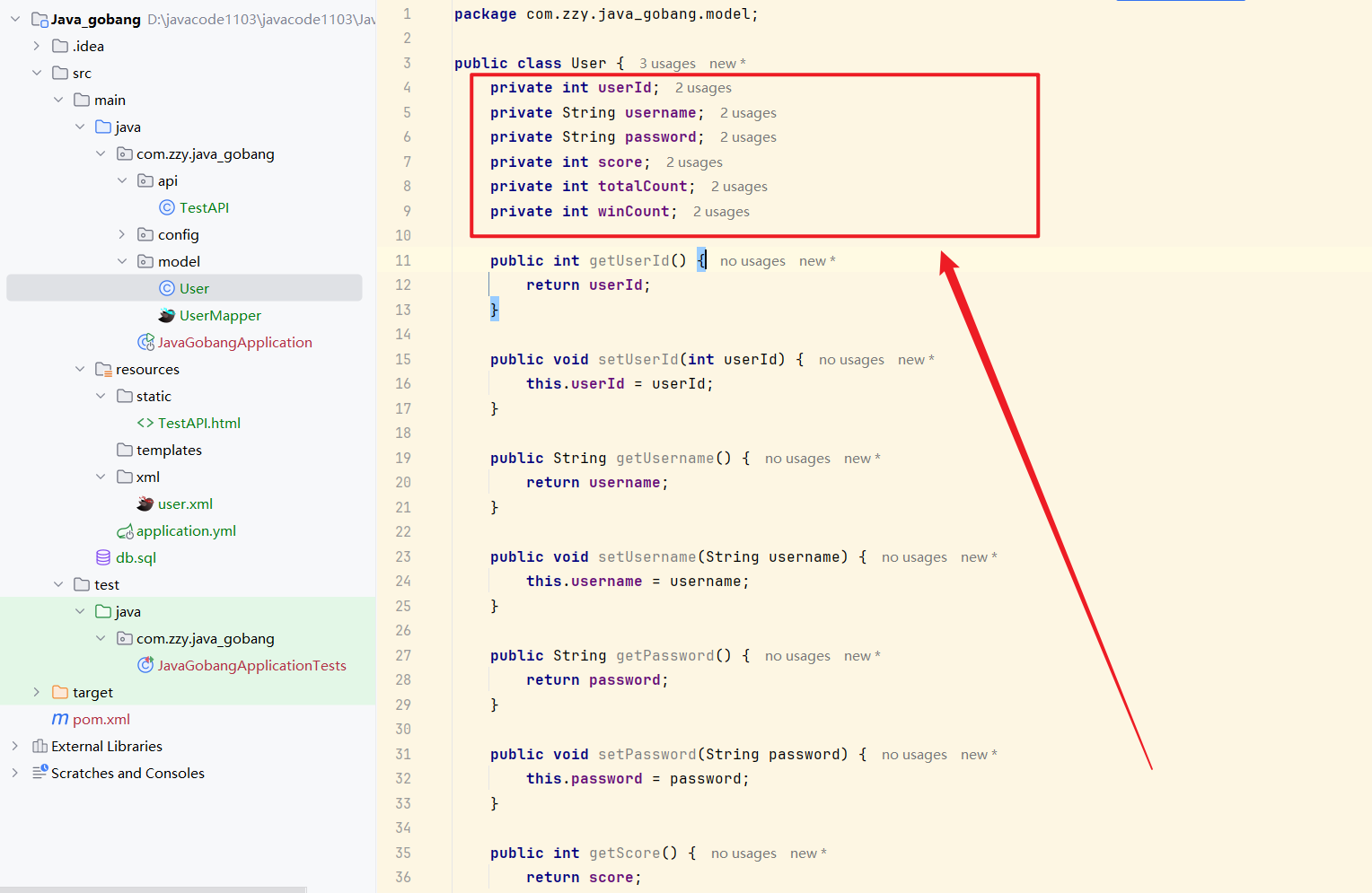Collapse the Java_gobang project root
This screenshot has height=893, width=1372.
[x=15, y=19]
